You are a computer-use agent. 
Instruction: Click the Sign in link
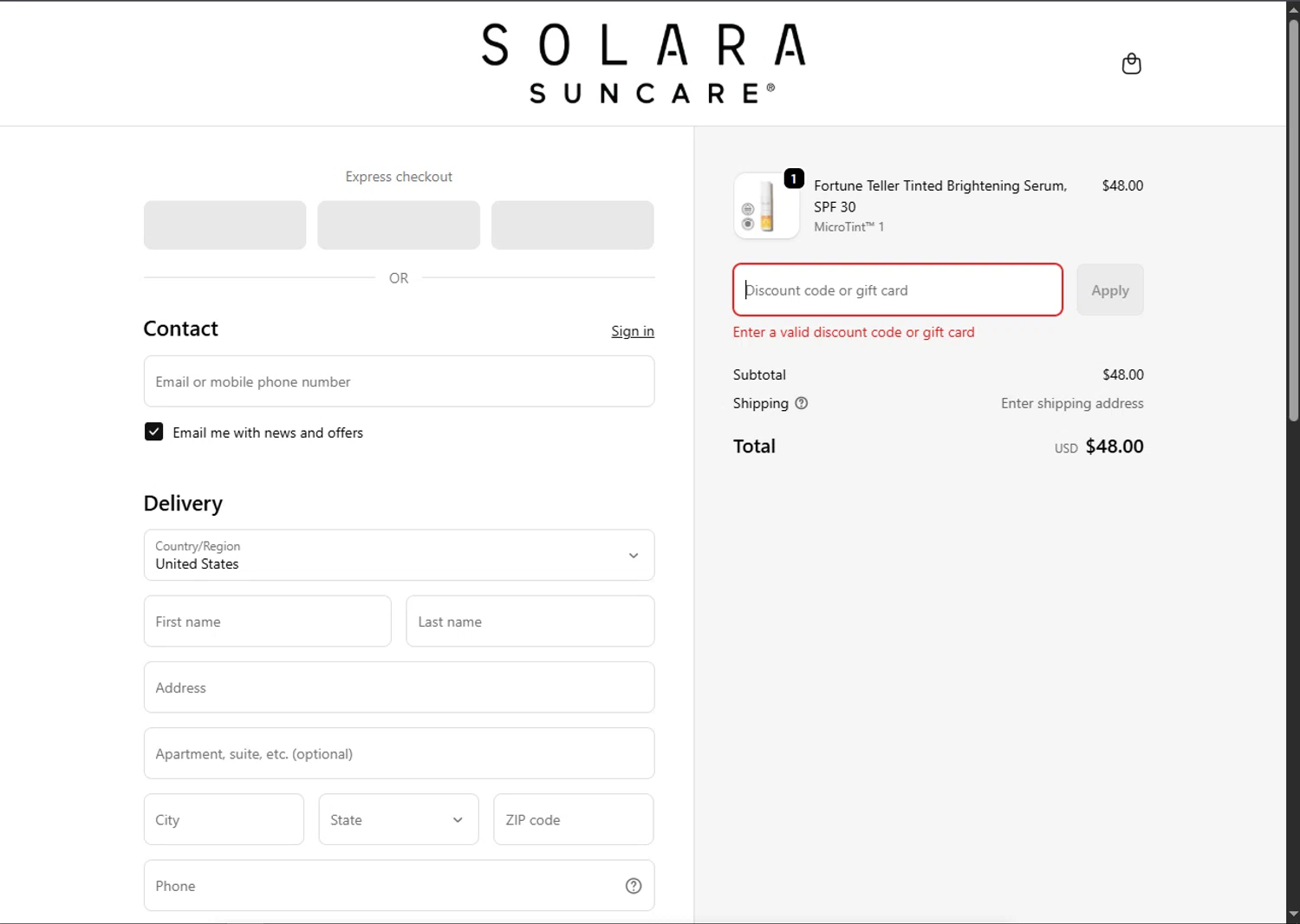point(633,331)
